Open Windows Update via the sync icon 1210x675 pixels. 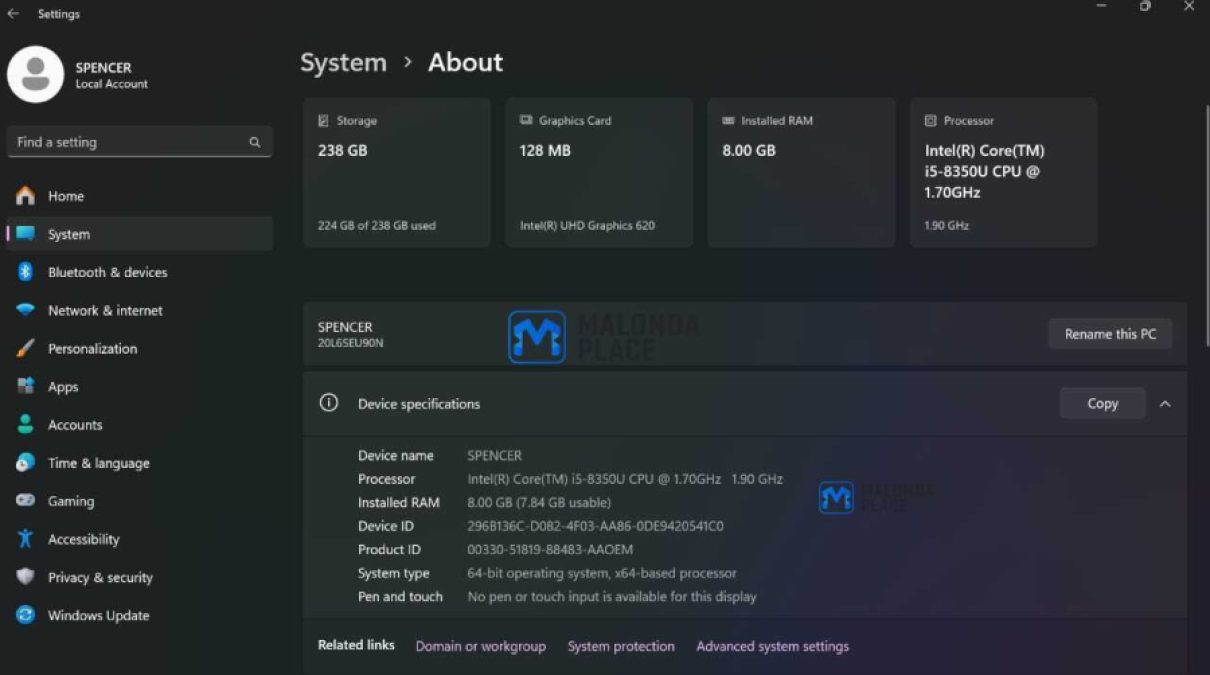(x=26, y=615)
